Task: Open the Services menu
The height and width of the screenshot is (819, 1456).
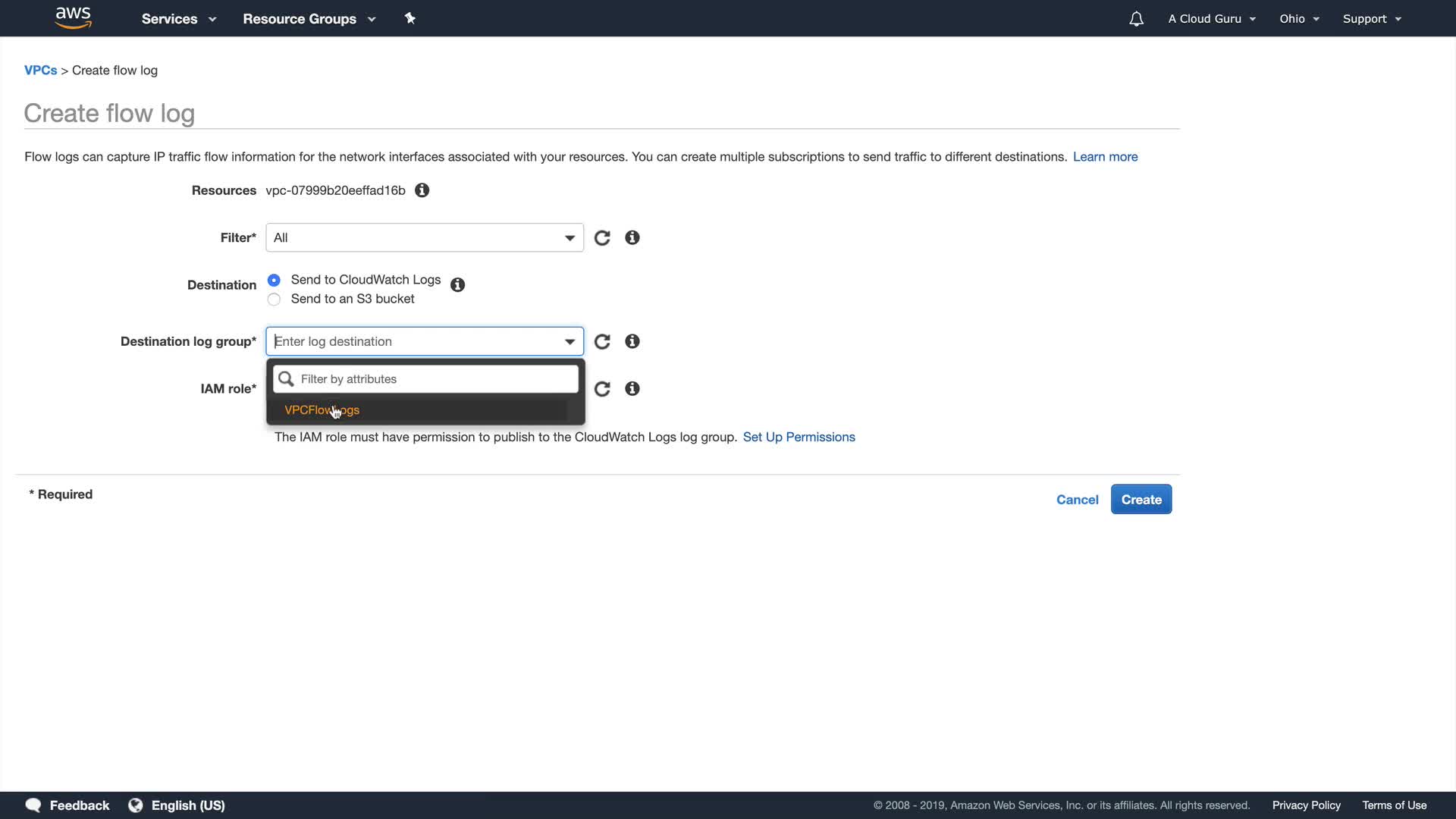Action: click(x=178, y=19)
